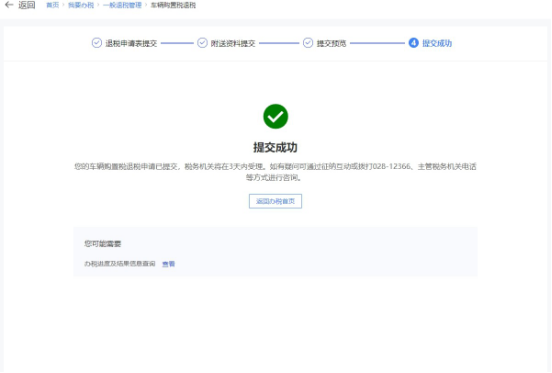Select the 提交成功 step label
Image resolution: width=552 pixels, height=373 pixels.
pyautogui.click(x=437, y=43)
